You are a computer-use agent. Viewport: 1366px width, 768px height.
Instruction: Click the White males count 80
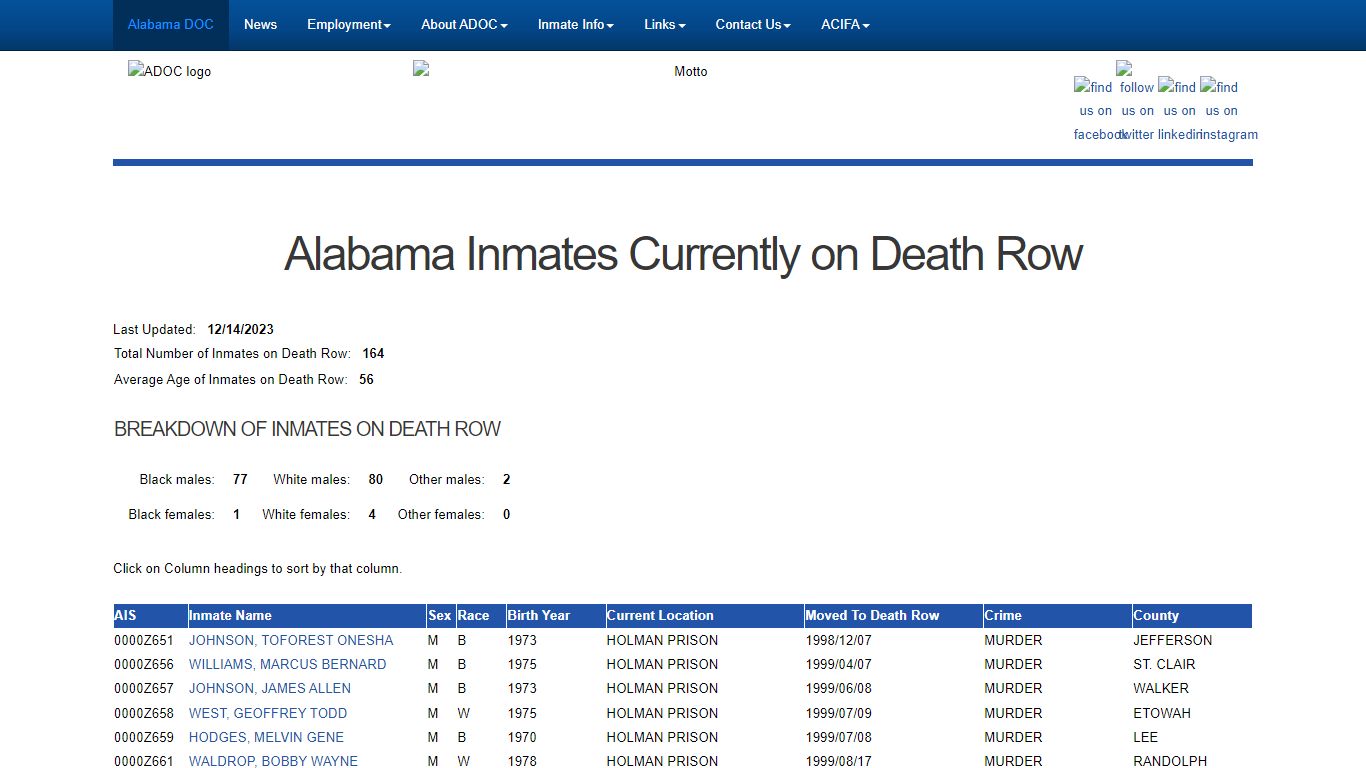tap(375, 479)
